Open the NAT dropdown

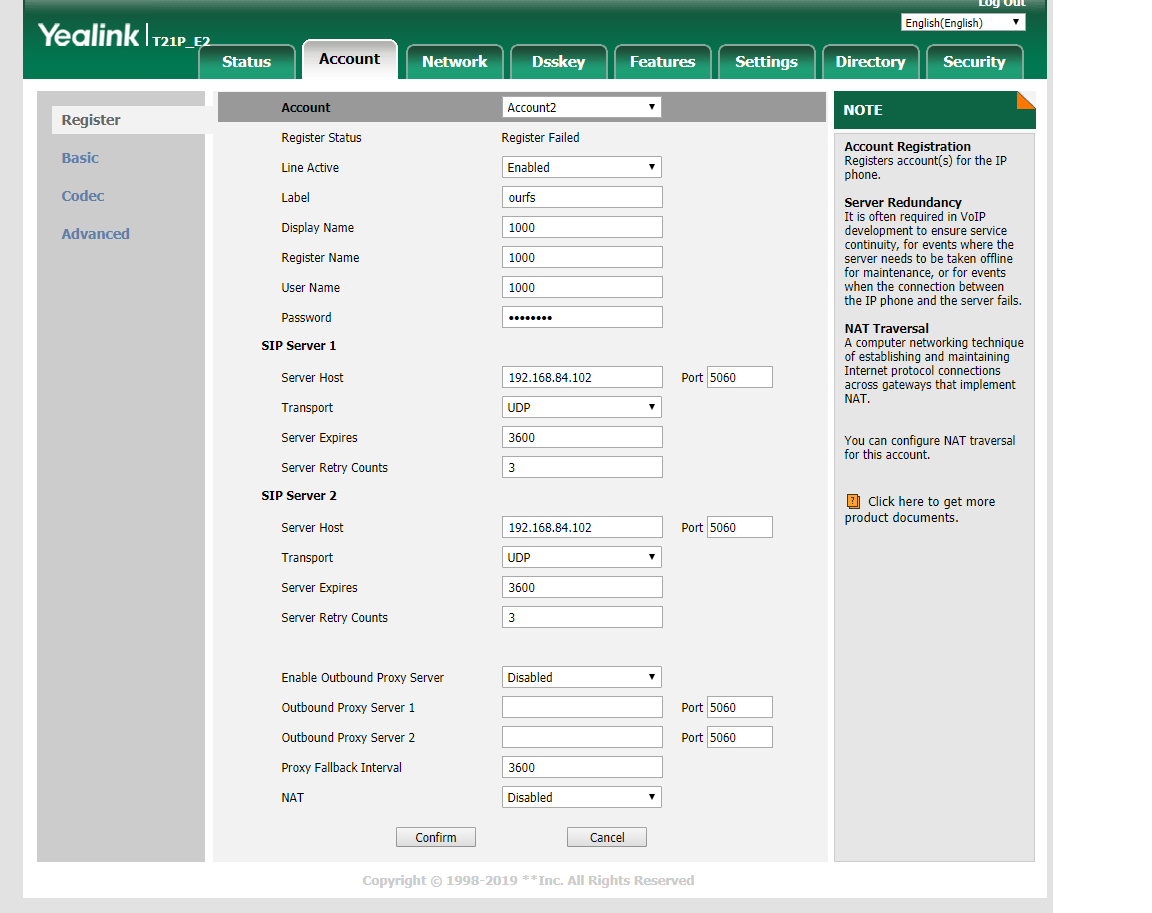[581, 797]
